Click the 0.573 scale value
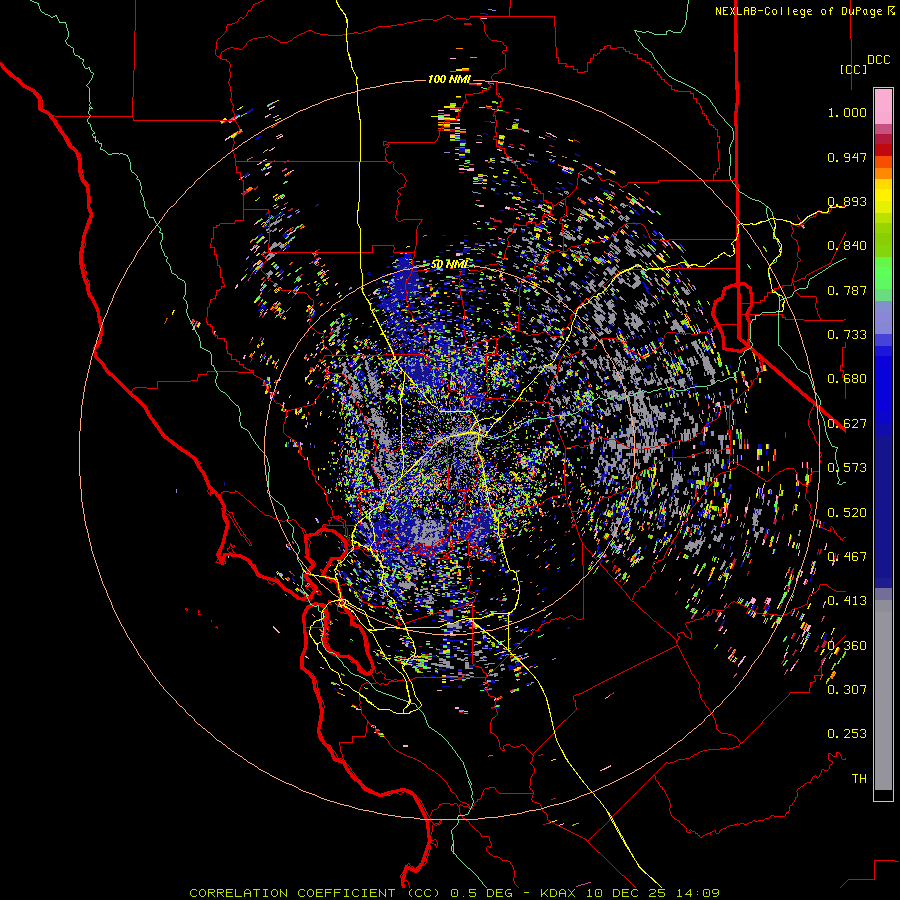The height and width of the screenshot is (900, 900). [847, 468]
